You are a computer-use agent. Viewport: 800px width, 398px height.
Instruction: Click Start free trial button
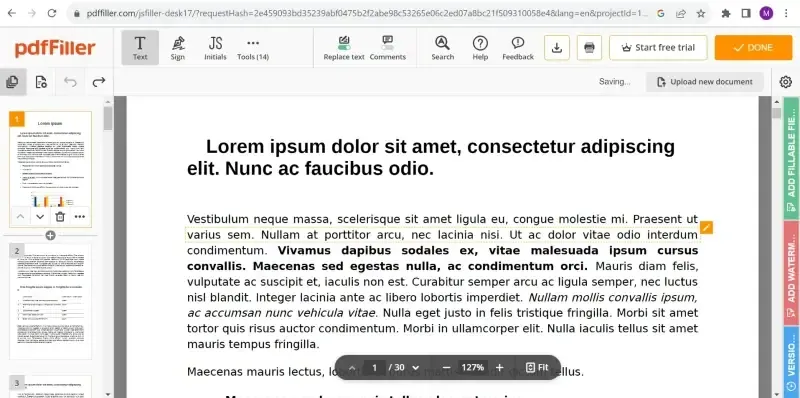tap(658, 47)
